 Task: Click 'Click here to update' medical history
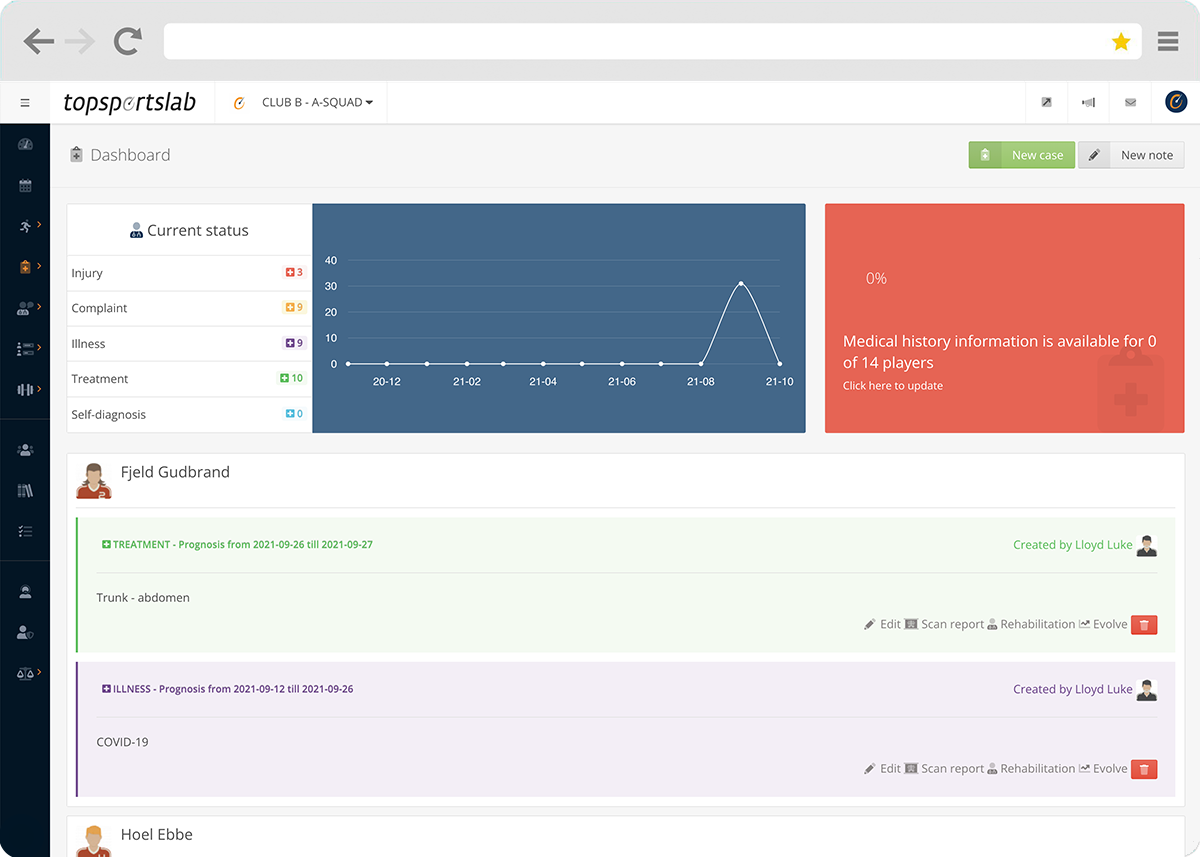click(x=893, y=386)
